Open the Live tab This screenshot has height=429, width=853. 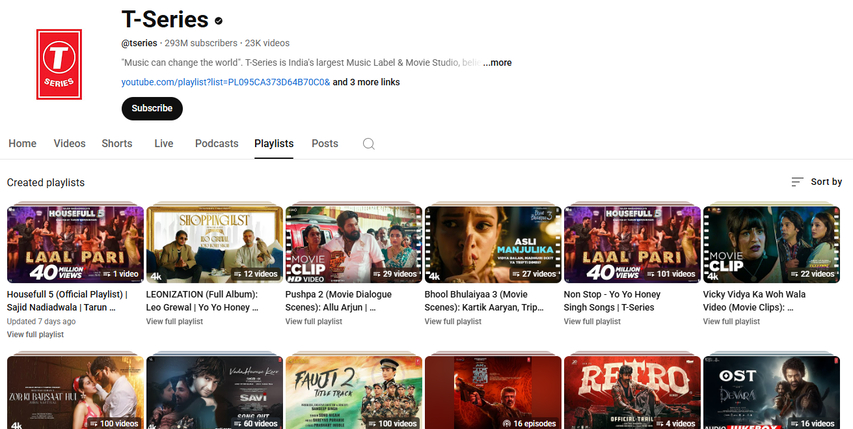point(164,144)
